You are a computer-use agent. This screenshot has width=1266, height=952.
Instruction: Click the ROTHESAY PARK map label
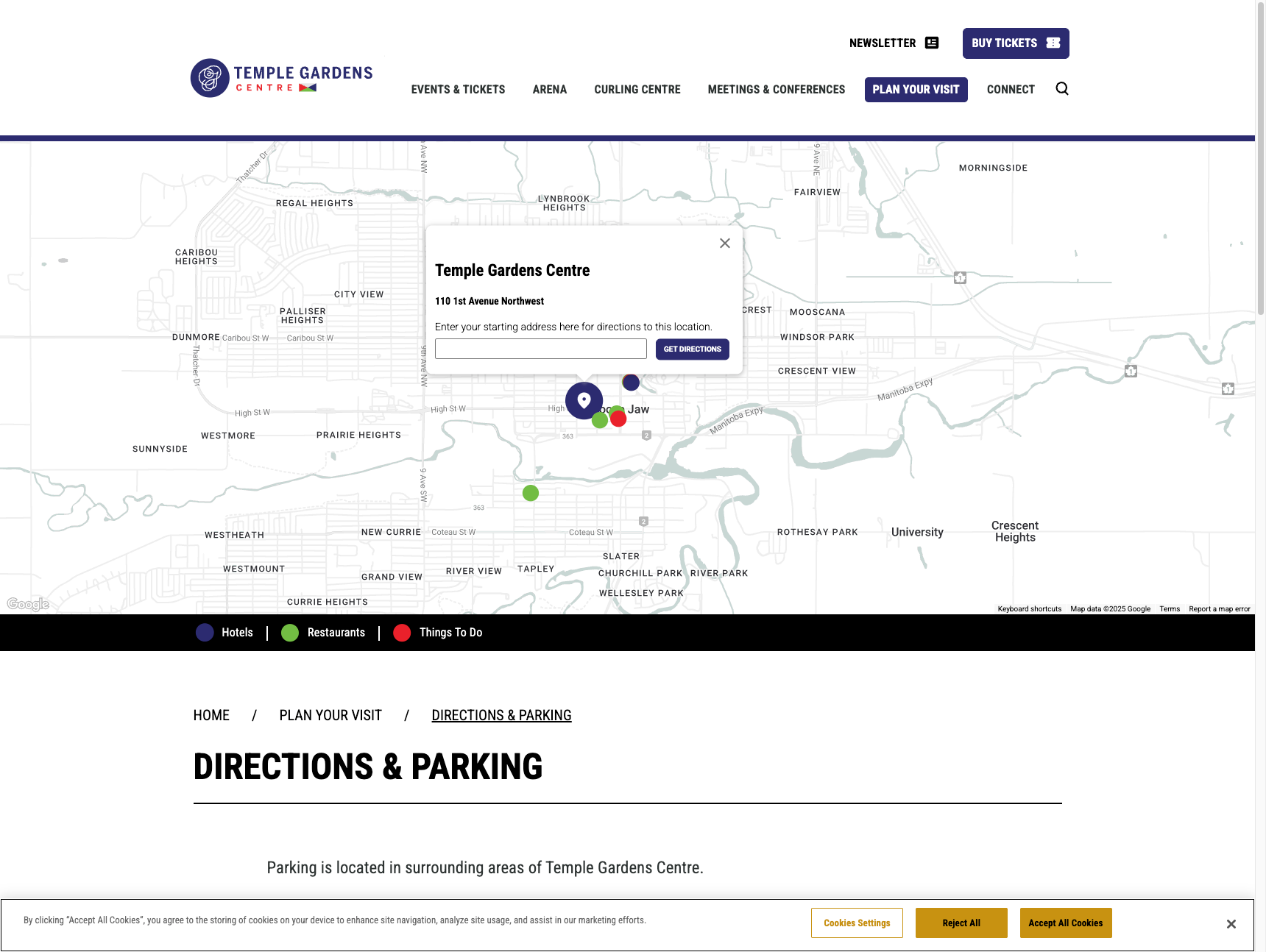coord(818,532)
